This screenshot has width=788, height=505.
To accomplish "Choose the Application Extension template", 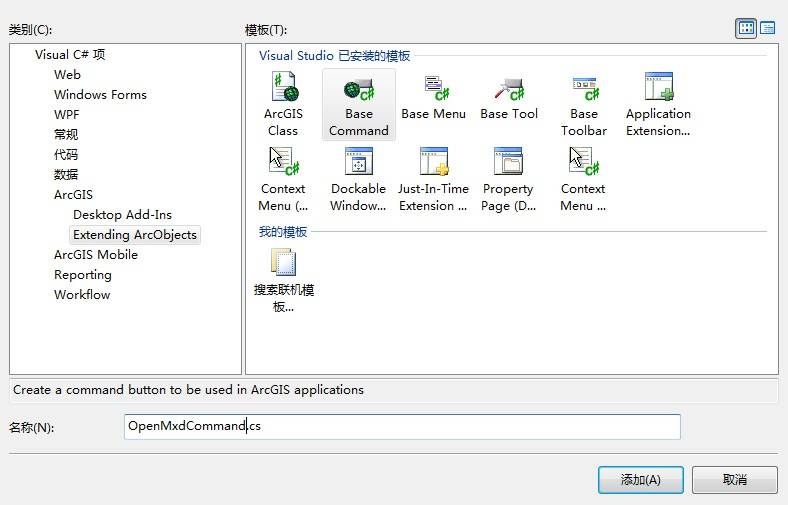I will coord(658,105).
